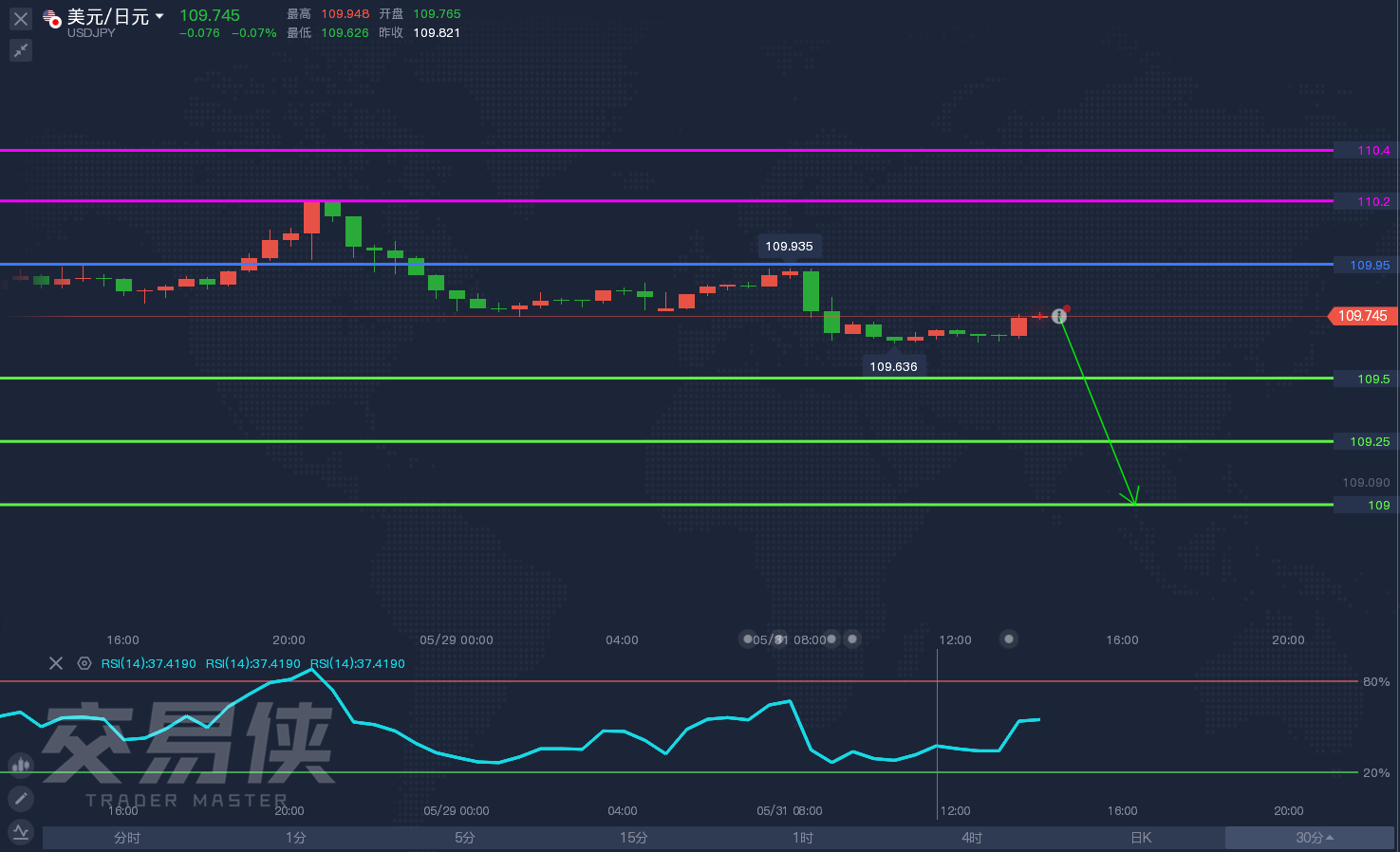
Task: Open the USDJPY symbol dropdown arrow
Action: 159,16
